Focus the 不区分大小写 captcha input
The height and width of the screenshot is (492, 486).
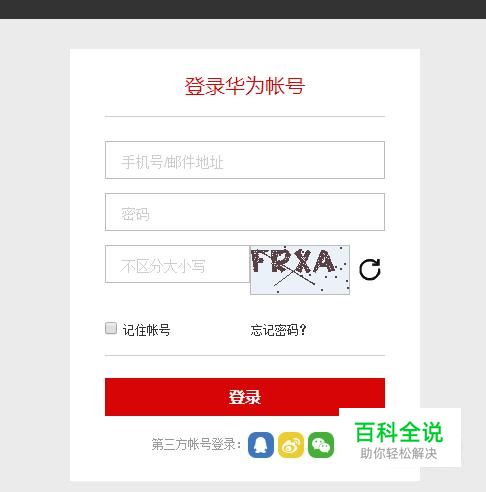pos(177,264)
